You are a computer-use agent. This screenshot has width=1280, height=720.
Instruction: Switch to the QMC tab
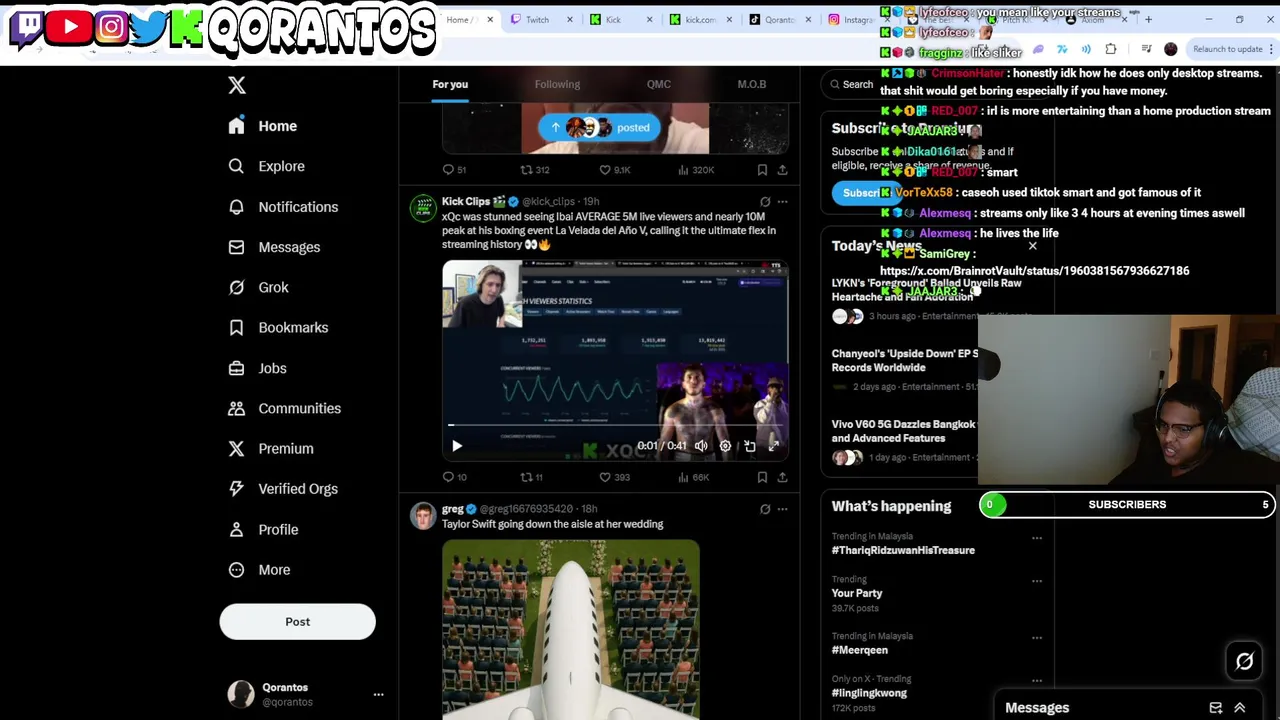(x=658, y=84)
